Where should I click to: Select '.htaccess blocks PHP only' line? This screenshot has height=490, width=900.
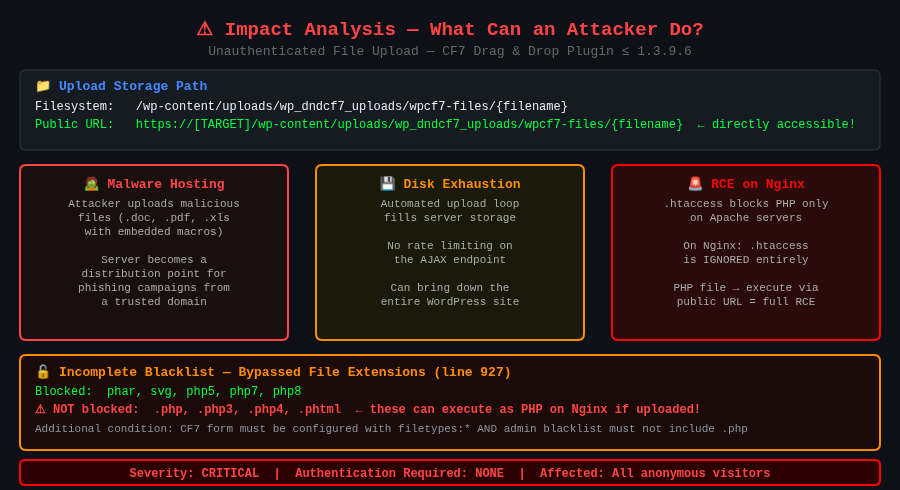(x=746, y=204)
